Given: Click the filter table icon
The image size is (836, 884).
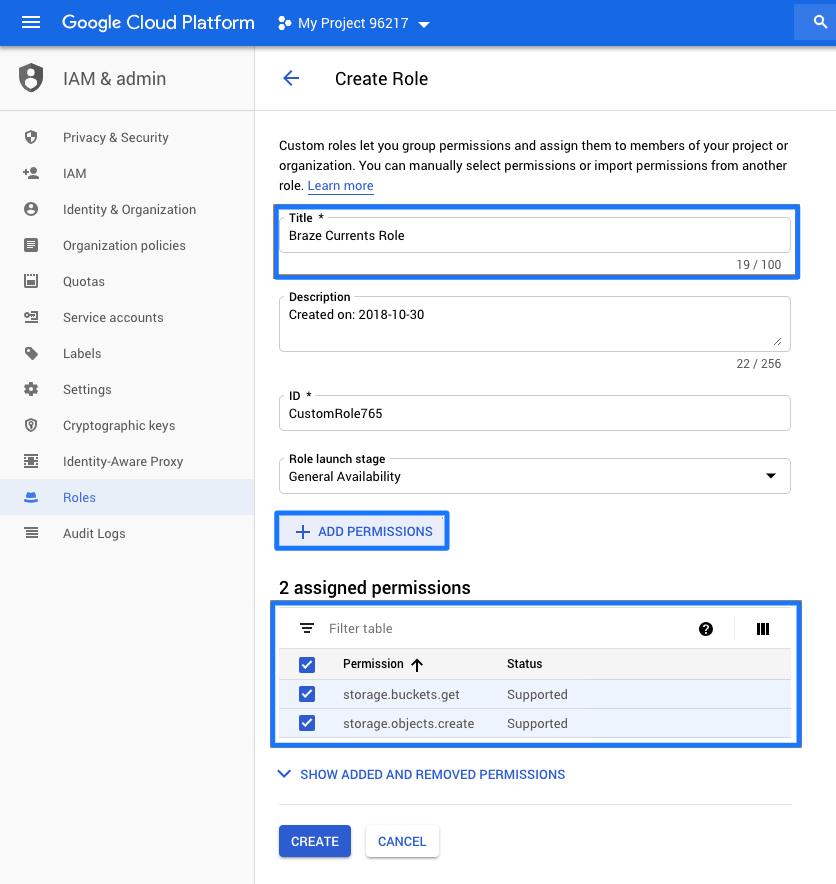Looking at the screenshot, I should [x=307, y=629].
